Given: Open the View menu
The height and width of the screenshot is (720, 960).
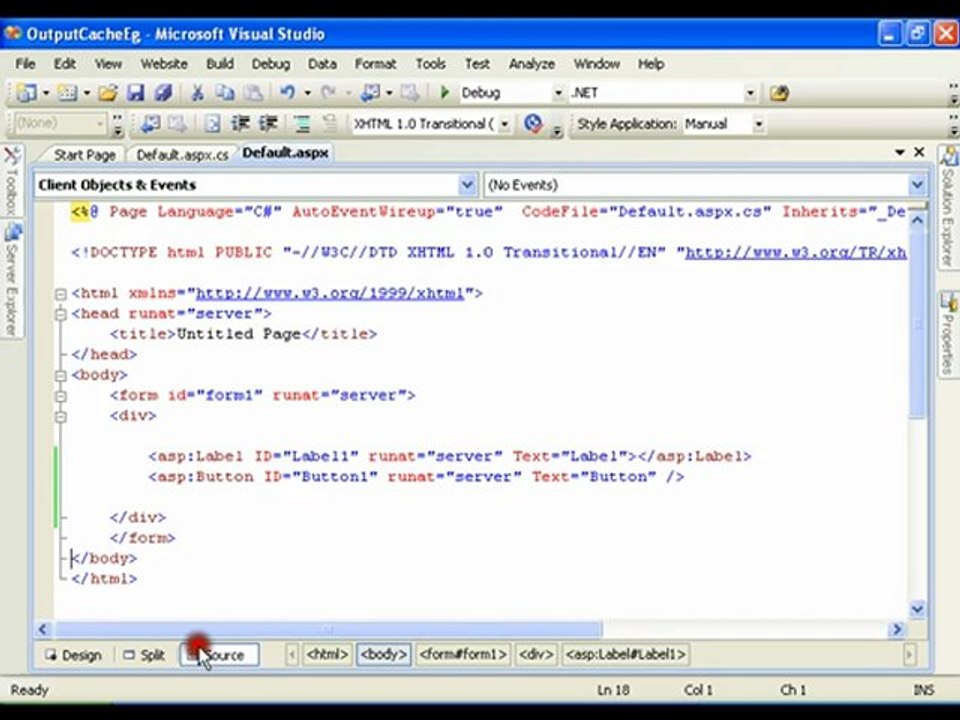Looking at the screenshot, I should pos(108,64).
